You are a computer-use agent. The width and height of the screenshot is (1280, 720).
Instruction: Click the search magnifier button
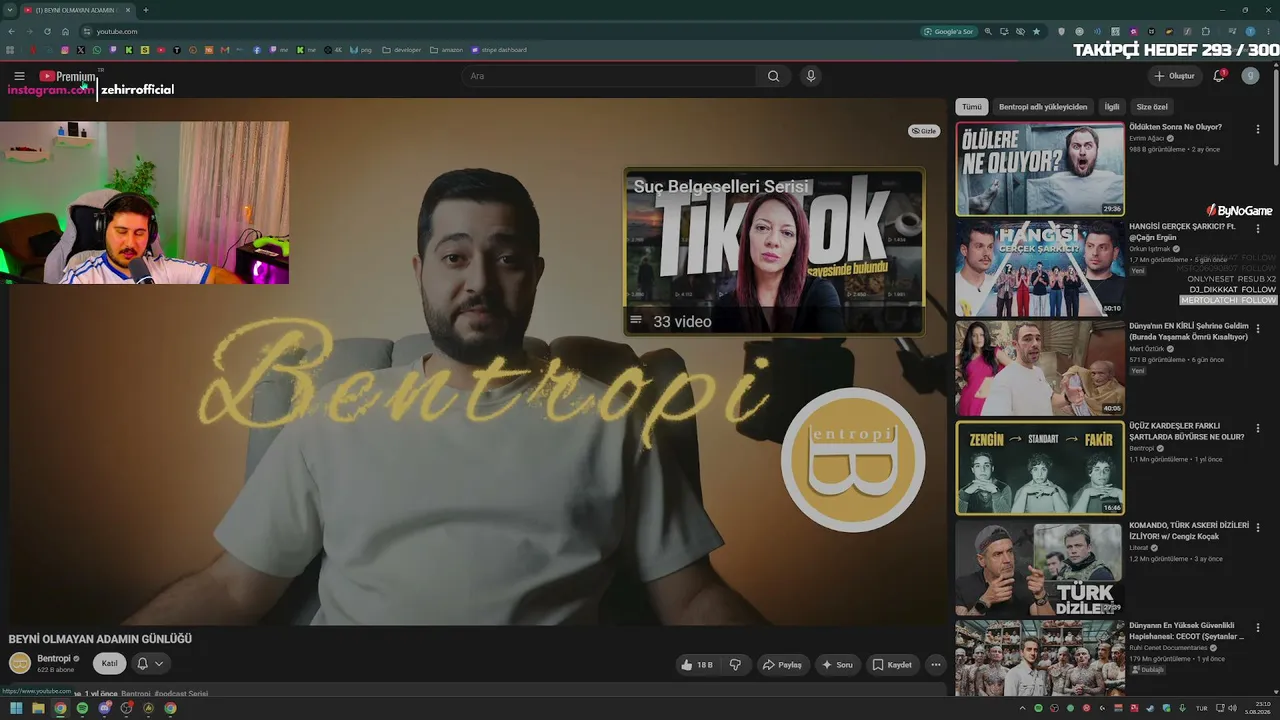coord(773,76)
